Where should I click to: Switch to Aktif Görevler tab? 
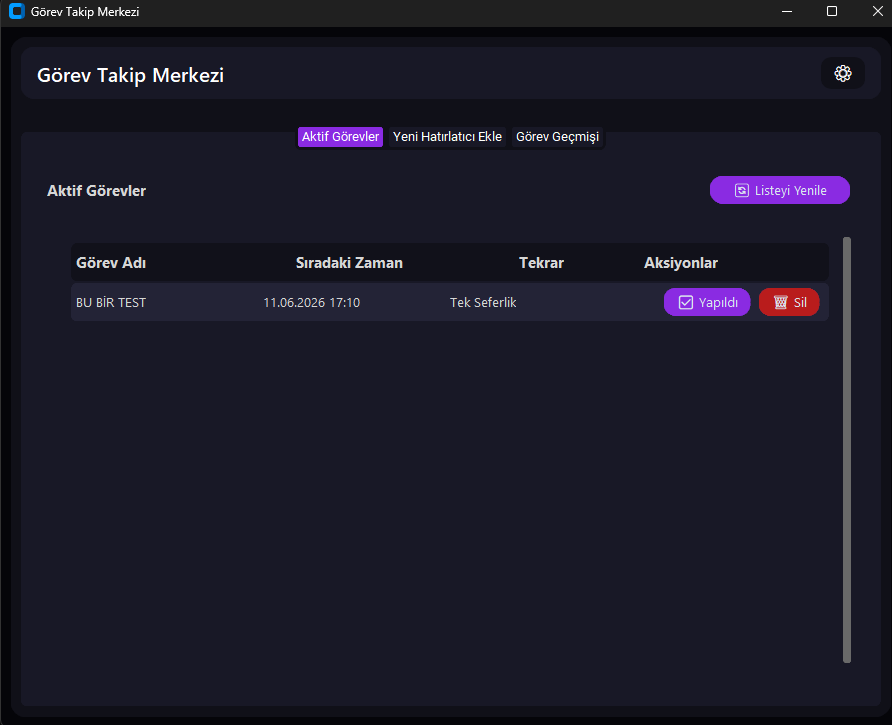[340, 137]
